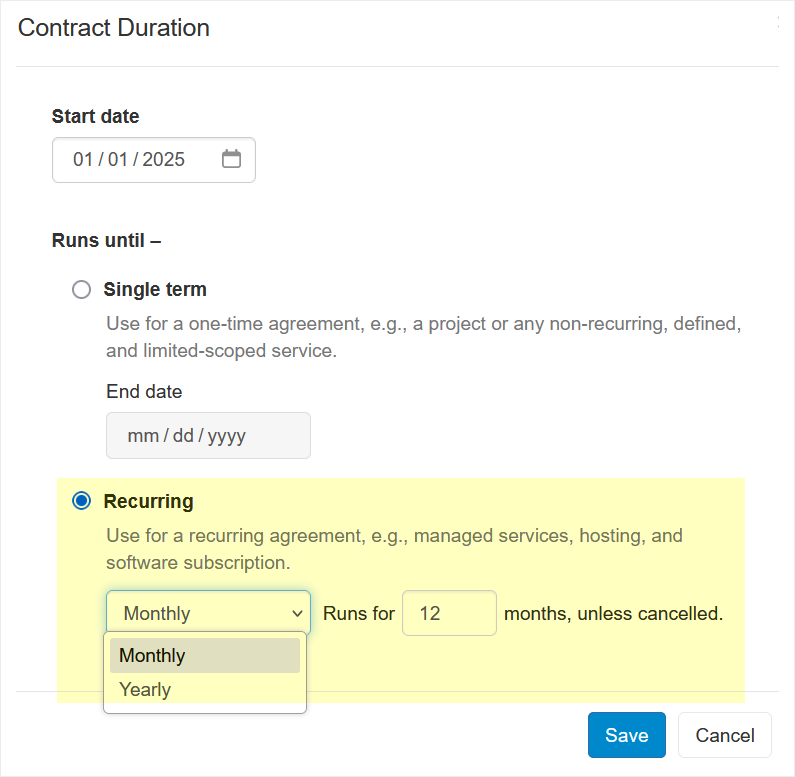Click the Start date label
The width and height of the screenshot is (795, 777).
[x=95, y=116]
